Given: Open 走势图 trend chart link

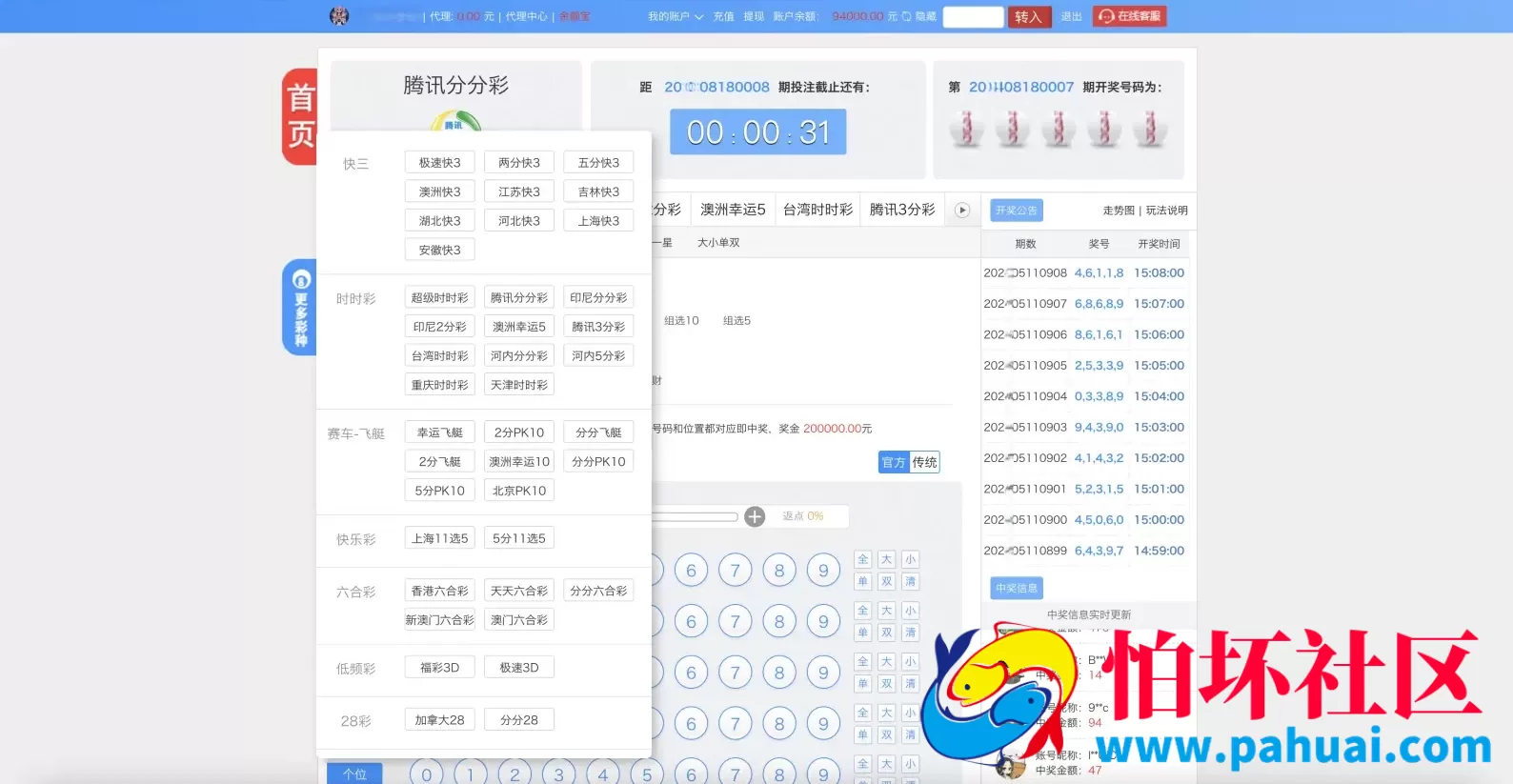Looking at the screenshot, I should [1119, 211].
